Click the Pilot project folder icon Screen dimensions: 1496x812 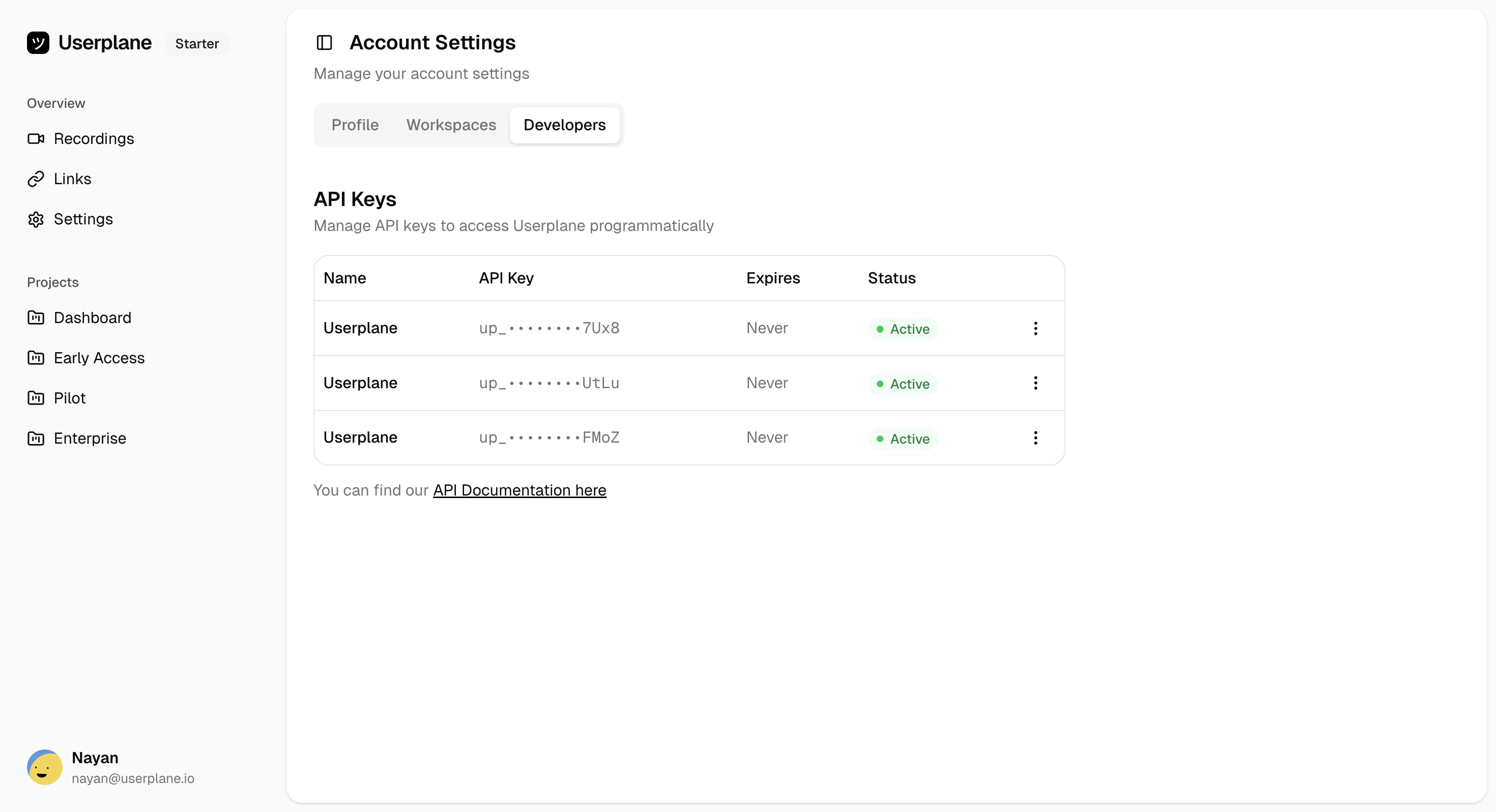pyautogui.click(x=36, y=398)
